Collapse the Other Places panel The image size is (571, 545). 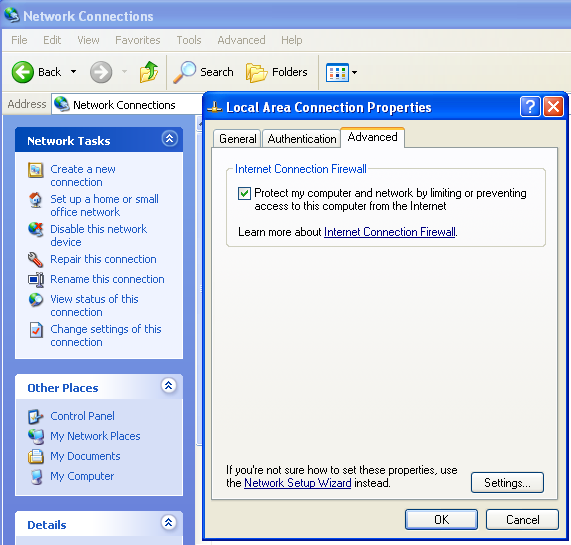[x=169, y=386]
